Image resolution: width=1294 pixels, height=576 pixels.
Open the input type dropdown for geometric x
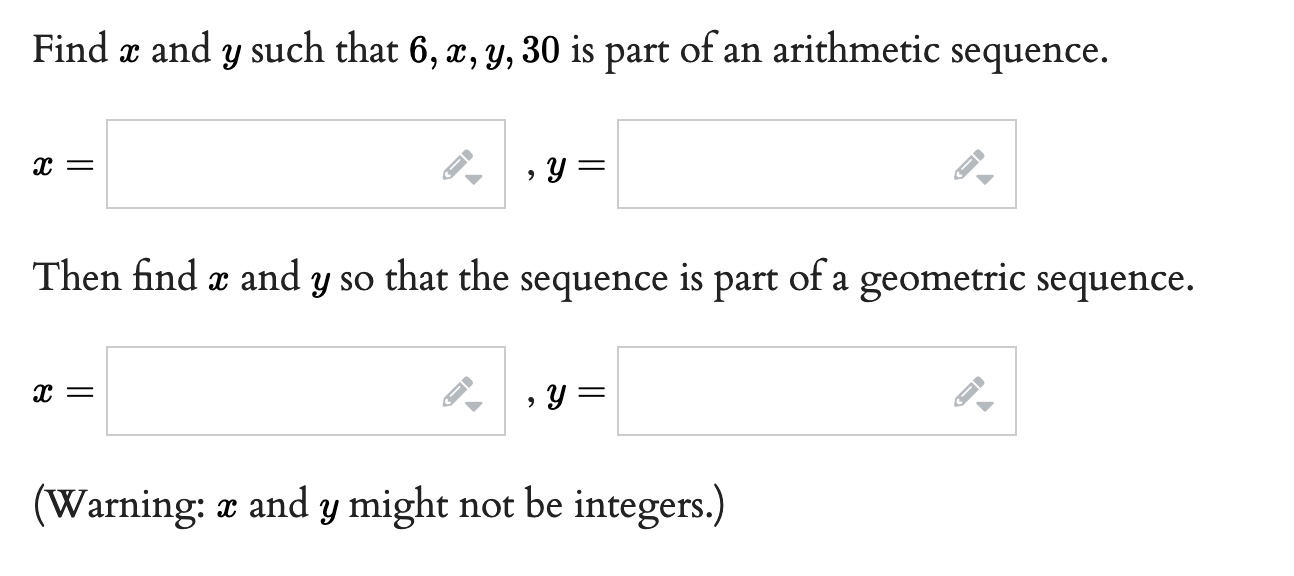point(473,408)
